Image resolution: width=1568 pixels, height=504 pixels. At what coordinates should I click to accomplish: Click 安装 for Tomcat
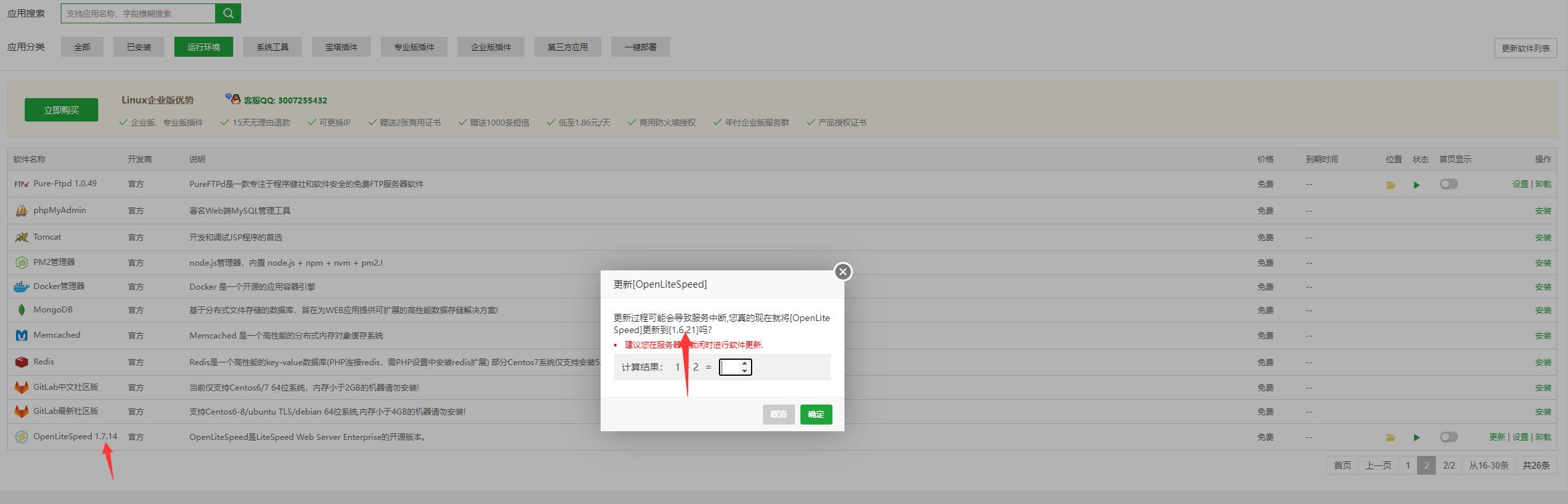tap(1543, 237)
